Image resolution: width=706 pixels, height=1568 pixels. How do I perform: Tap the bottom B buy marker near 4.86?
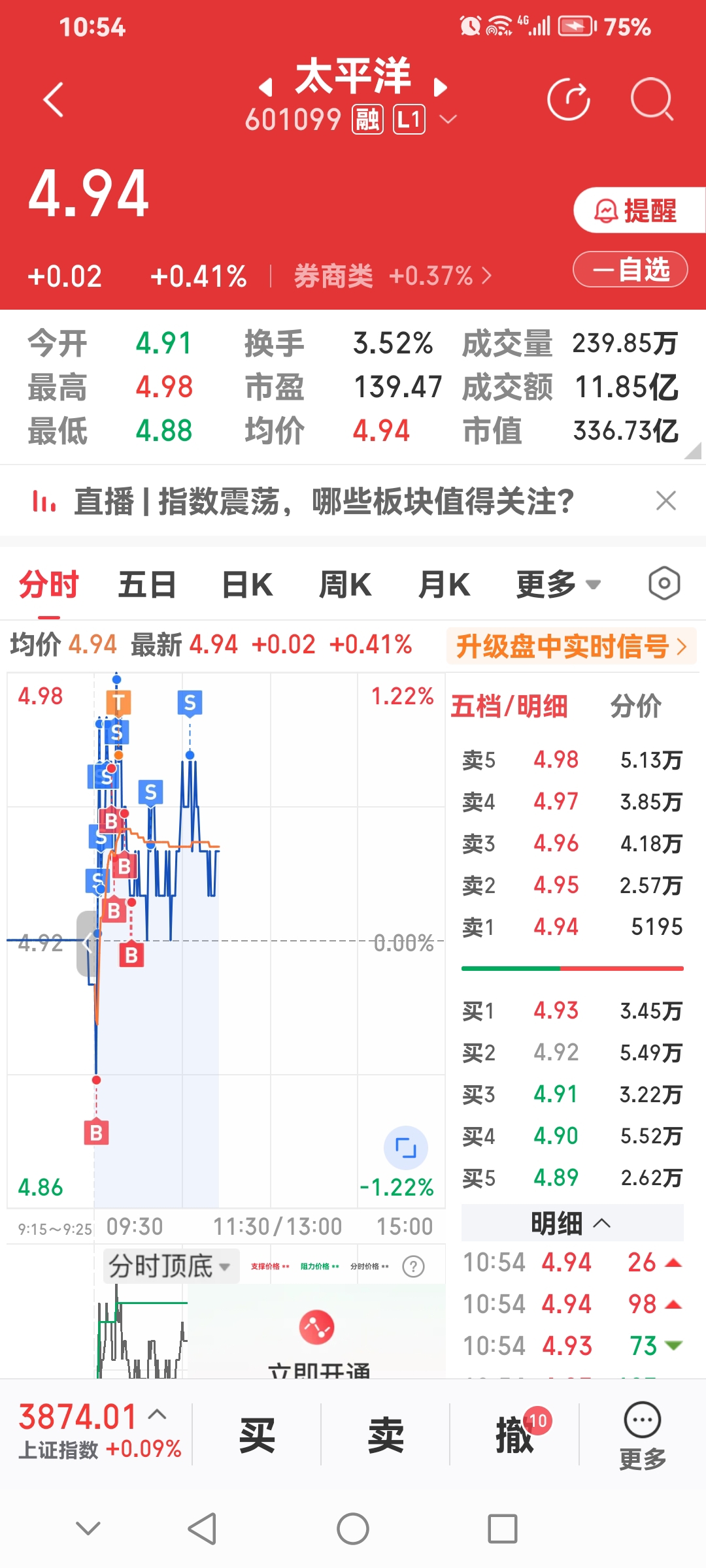96,1132
